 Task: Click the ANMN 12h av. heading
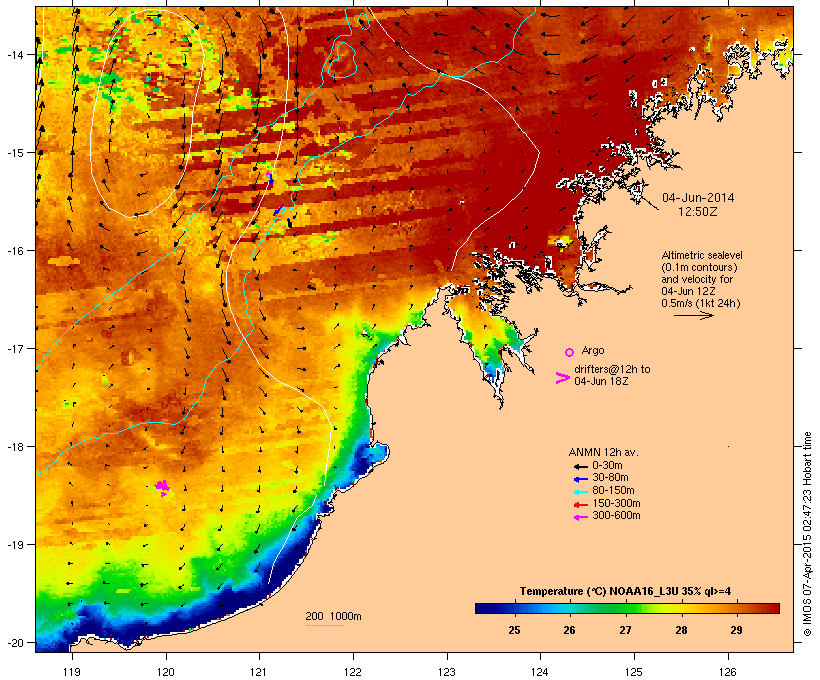point(603,452)
